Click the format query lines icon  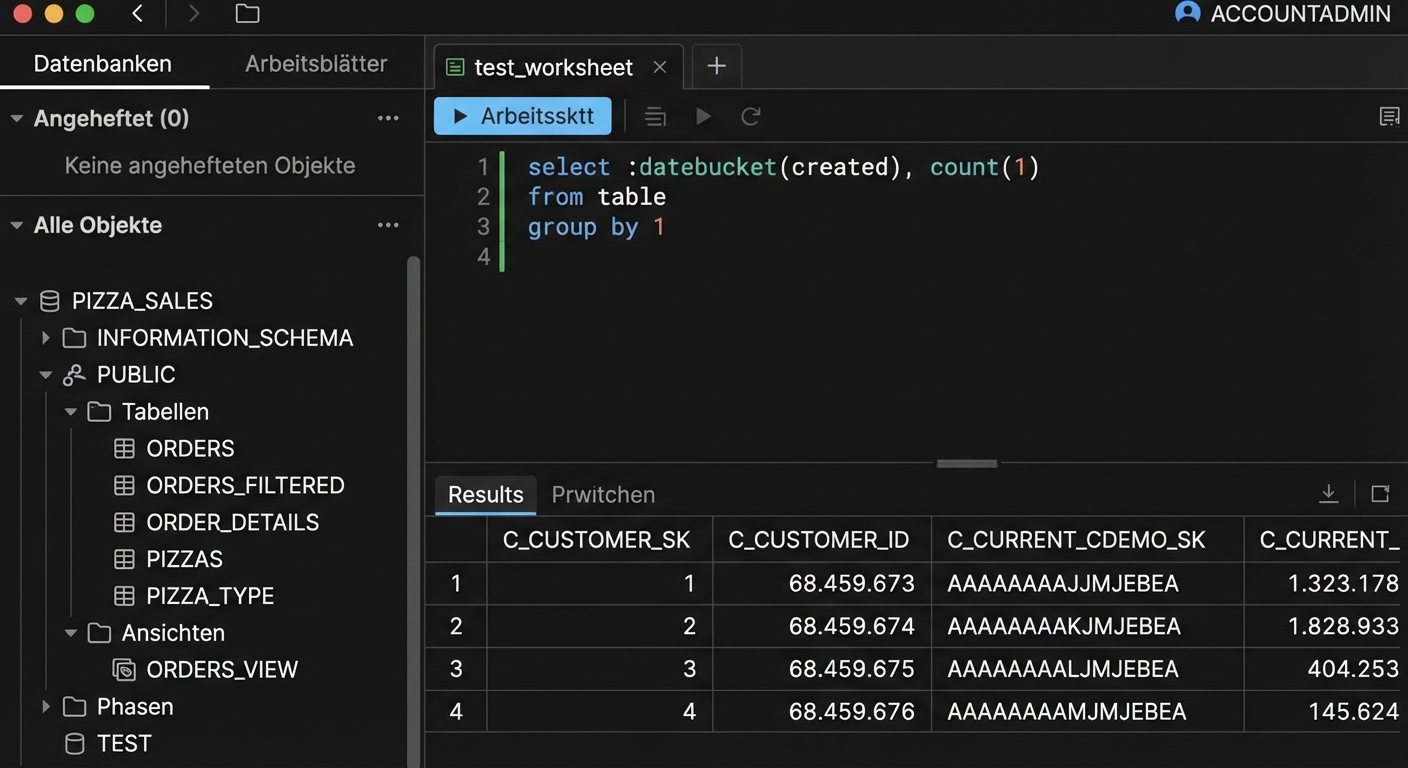tap(655, 117)
